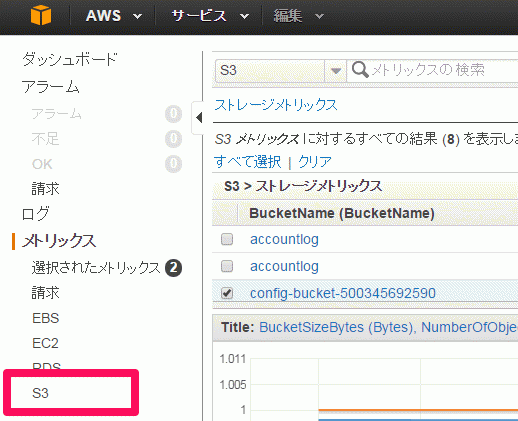The height and width of the screenshot is (421, 518).
Task: Focus the メトリックスの検索 search field
Action: point(432,70)
